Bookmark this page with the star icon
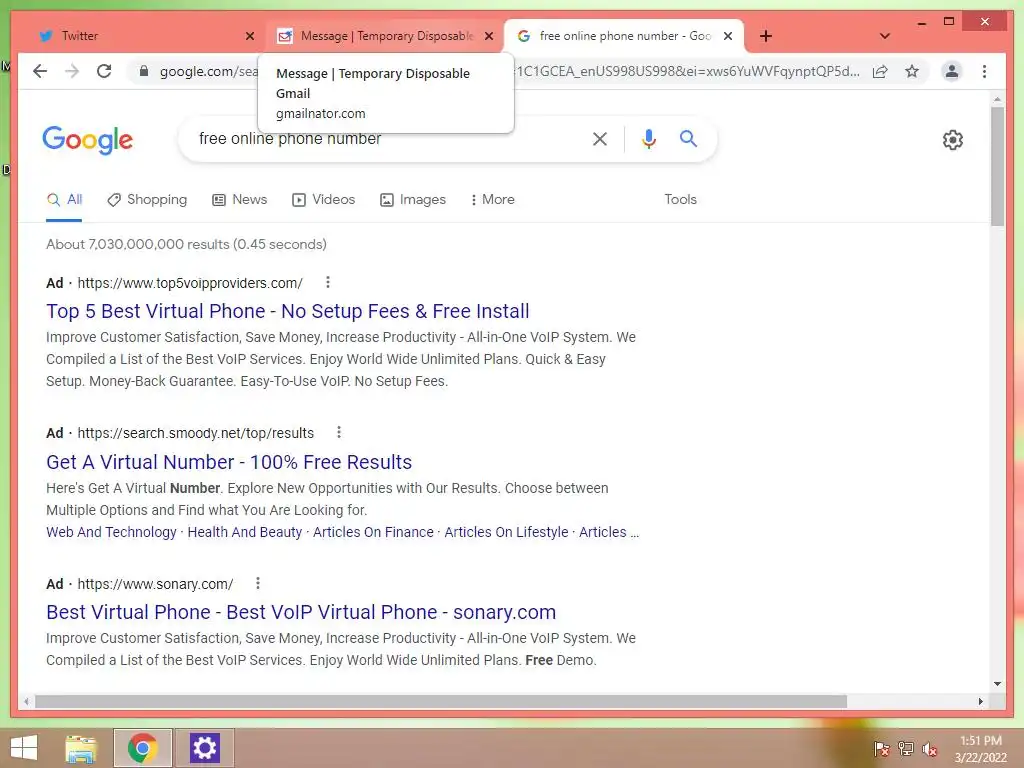1024x768 pixels. click(912, 71)
